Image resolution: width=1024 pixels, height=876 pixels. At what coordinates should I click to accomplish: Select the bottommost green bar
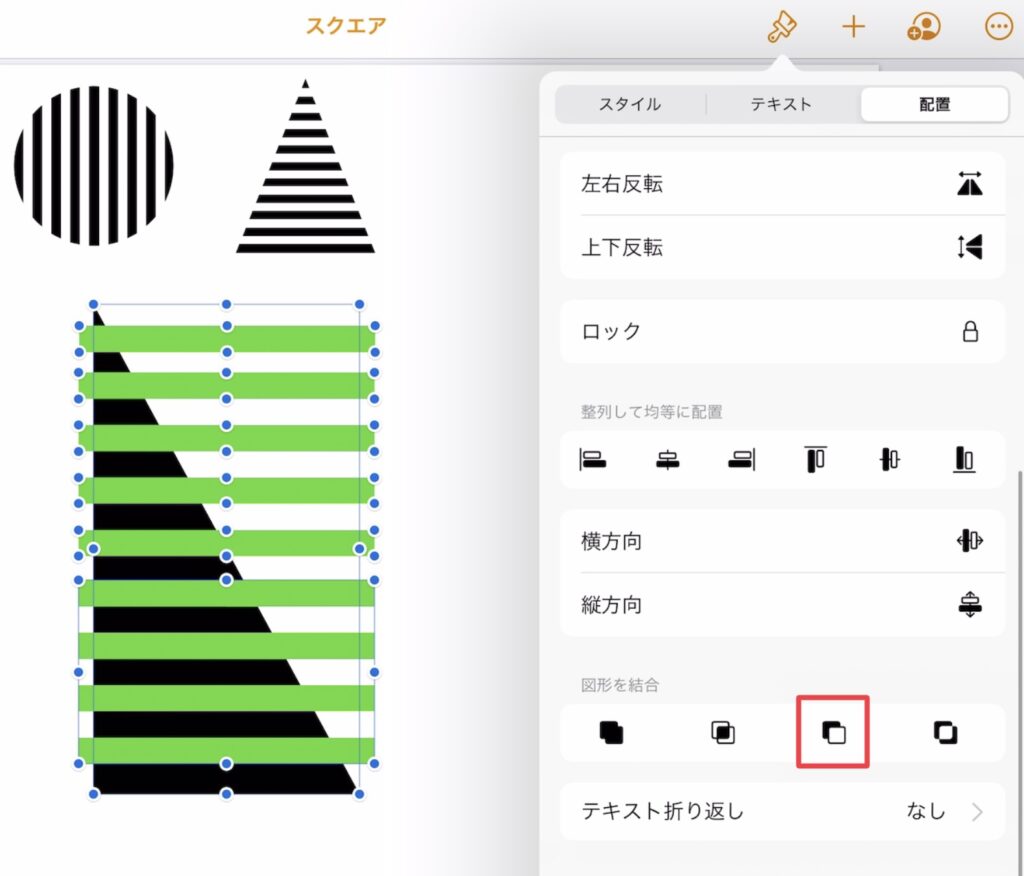pyautogui.click(x=227, y=750)
